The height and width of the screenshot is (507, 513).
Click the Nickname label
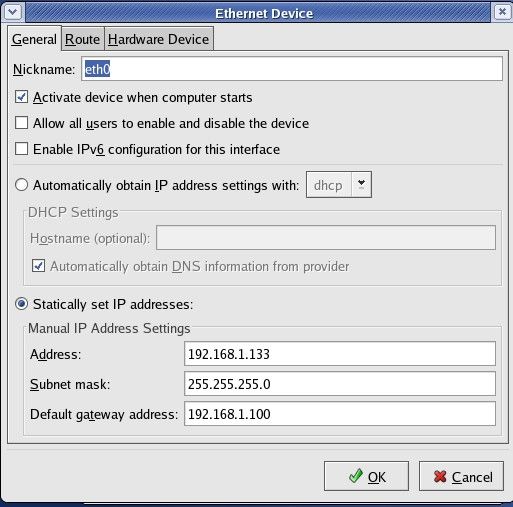point(44,70)
